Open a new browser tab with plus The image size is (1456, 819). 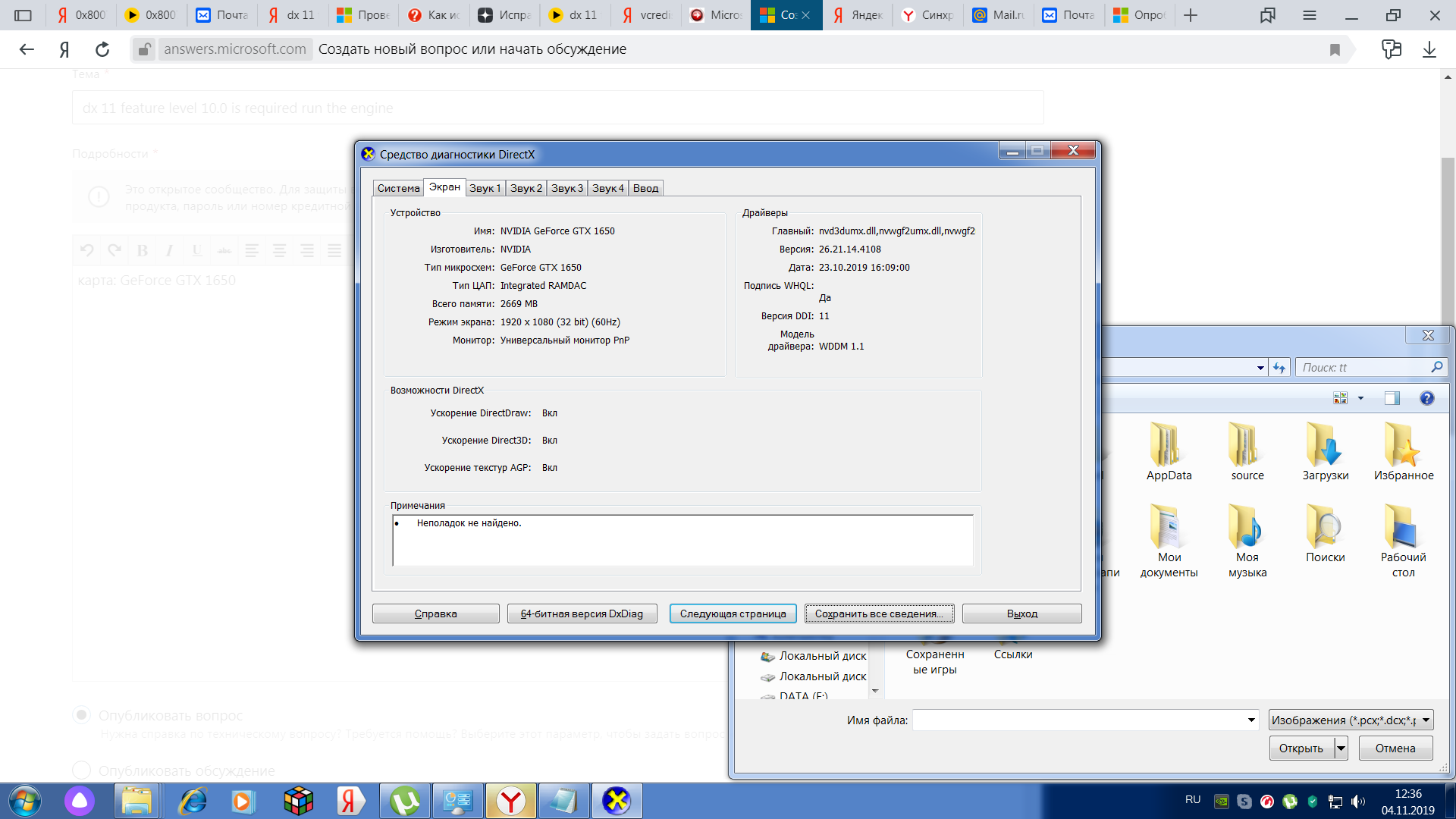pos(1191,15)
